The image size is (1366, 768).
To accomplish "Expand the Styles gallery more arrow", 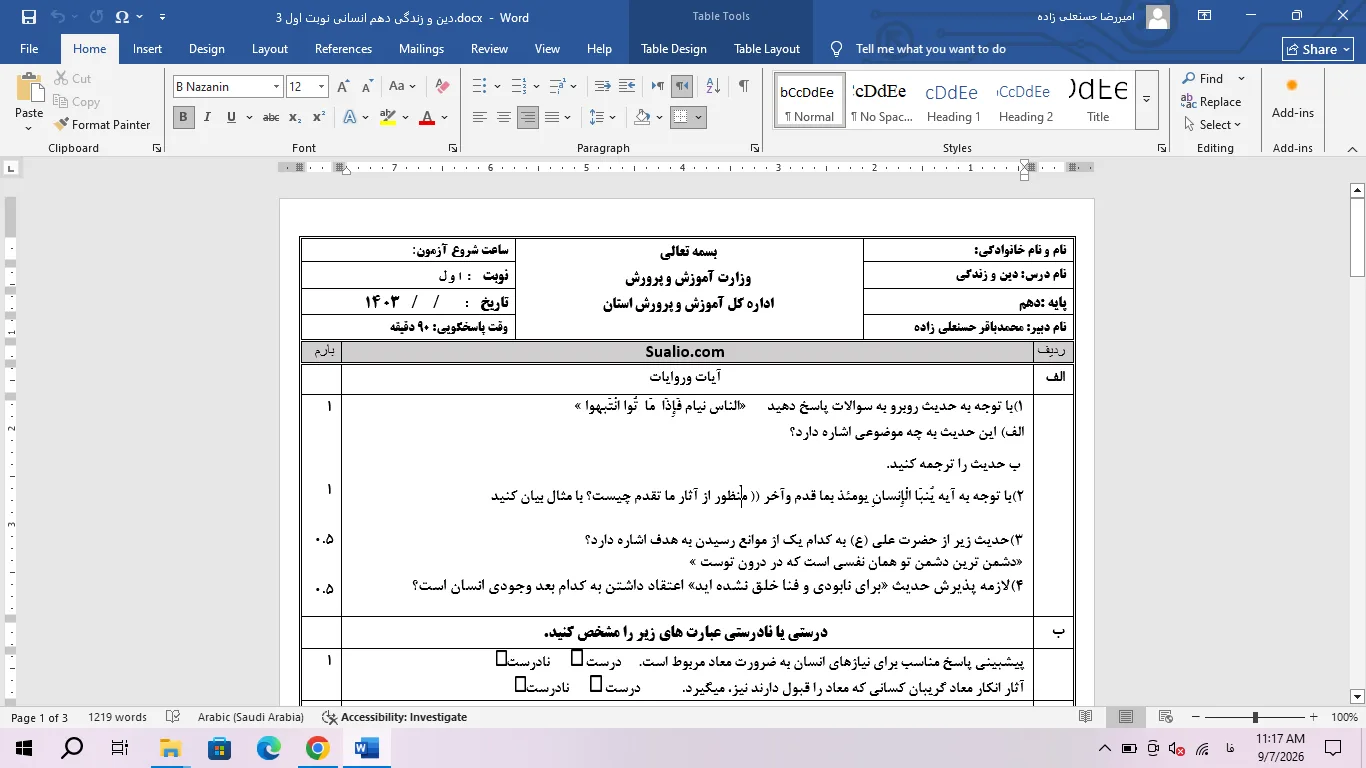I will pyautogui.click(x=1146, y=99).
